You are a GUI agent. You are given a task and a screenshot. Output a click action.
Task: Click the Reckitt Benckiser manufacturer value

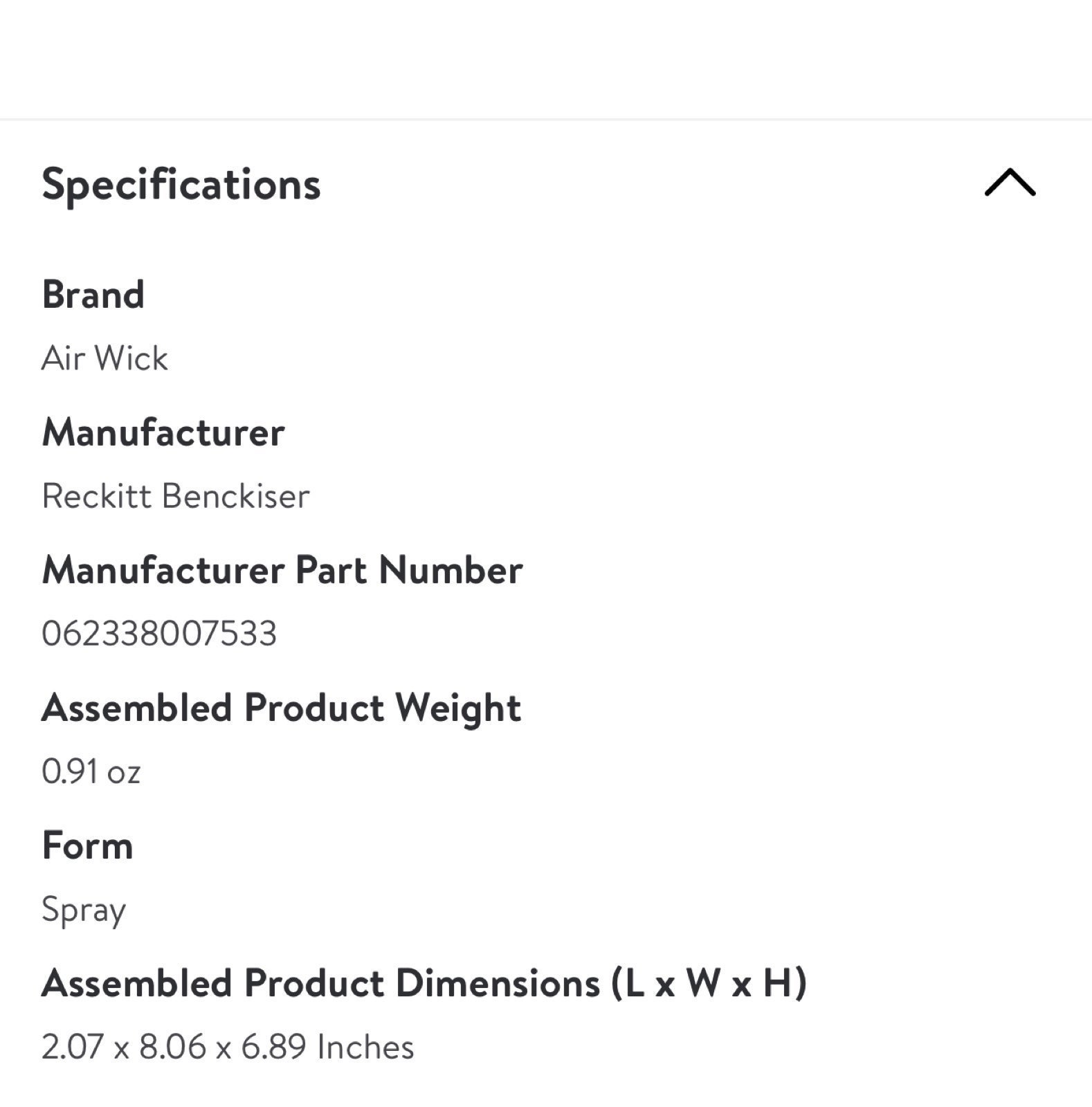[x=176, y=496]
